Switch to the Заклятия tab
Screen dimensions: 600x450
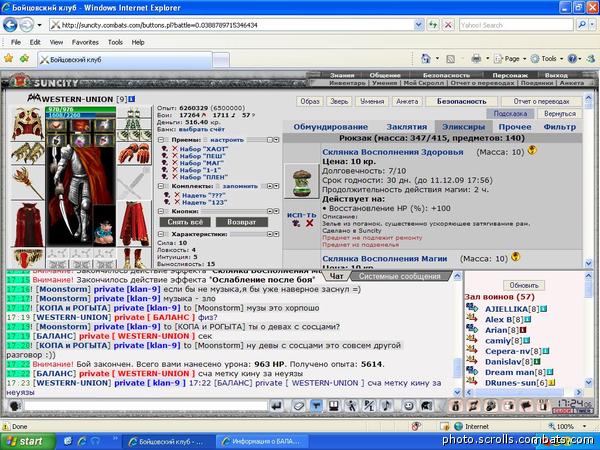(x=406, y=127)
